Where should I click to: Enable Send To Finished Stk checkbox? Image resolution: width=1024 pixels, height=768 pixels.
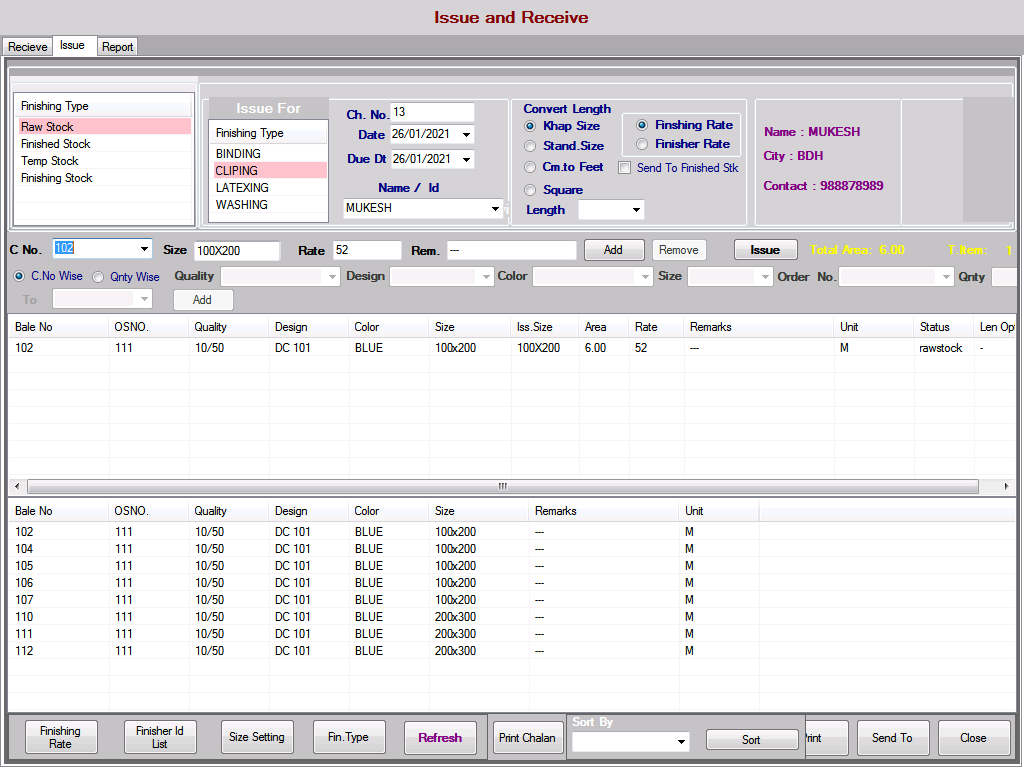pyautogui.click(x=625, y=168)
